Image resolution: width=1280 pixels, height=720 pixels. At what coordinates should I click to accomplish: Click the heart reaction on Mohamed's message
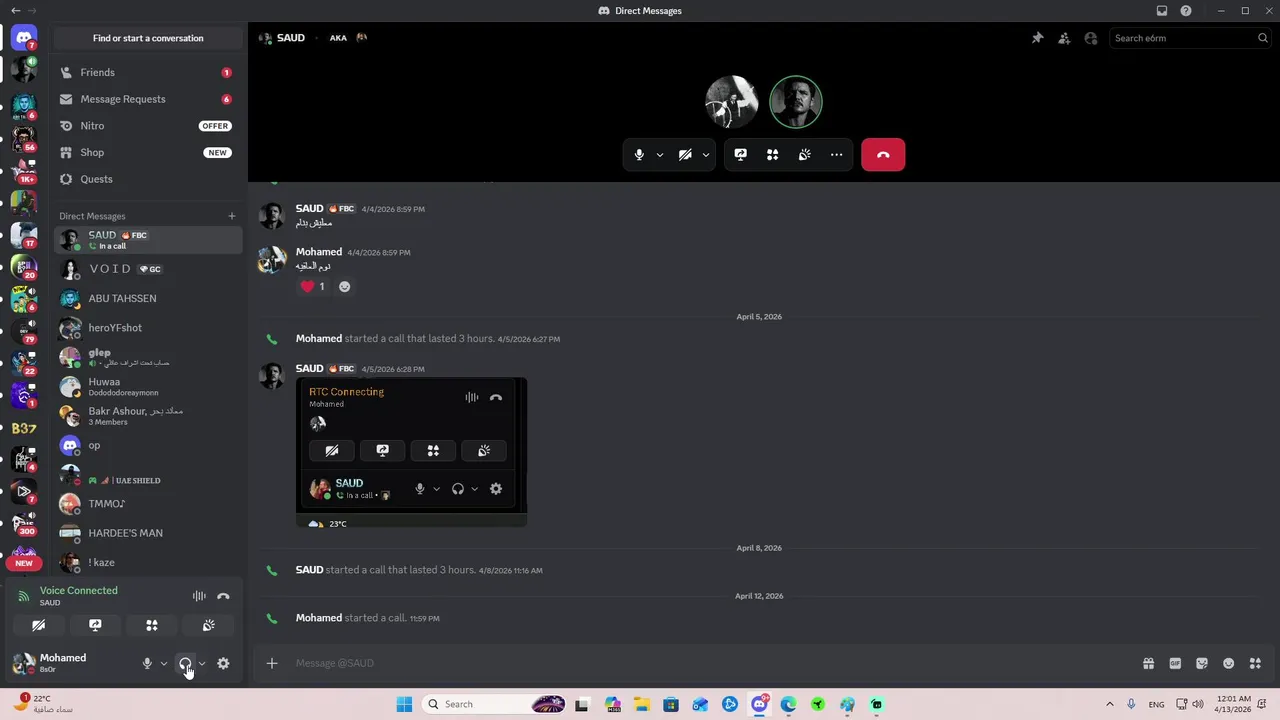(313, 286)
